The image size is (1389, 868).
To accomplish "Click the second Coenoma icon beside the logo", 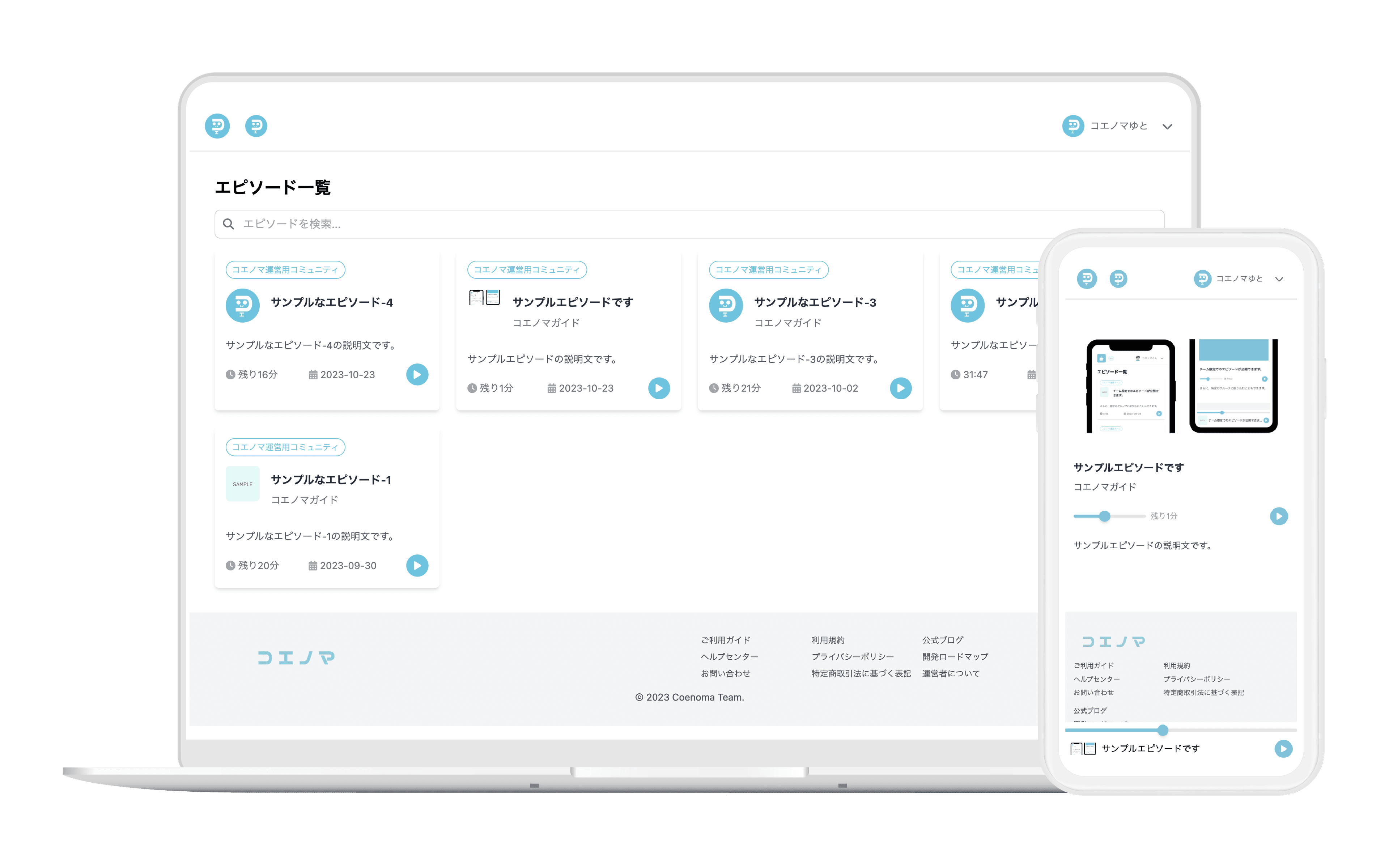I will click(x=256, y=126).
